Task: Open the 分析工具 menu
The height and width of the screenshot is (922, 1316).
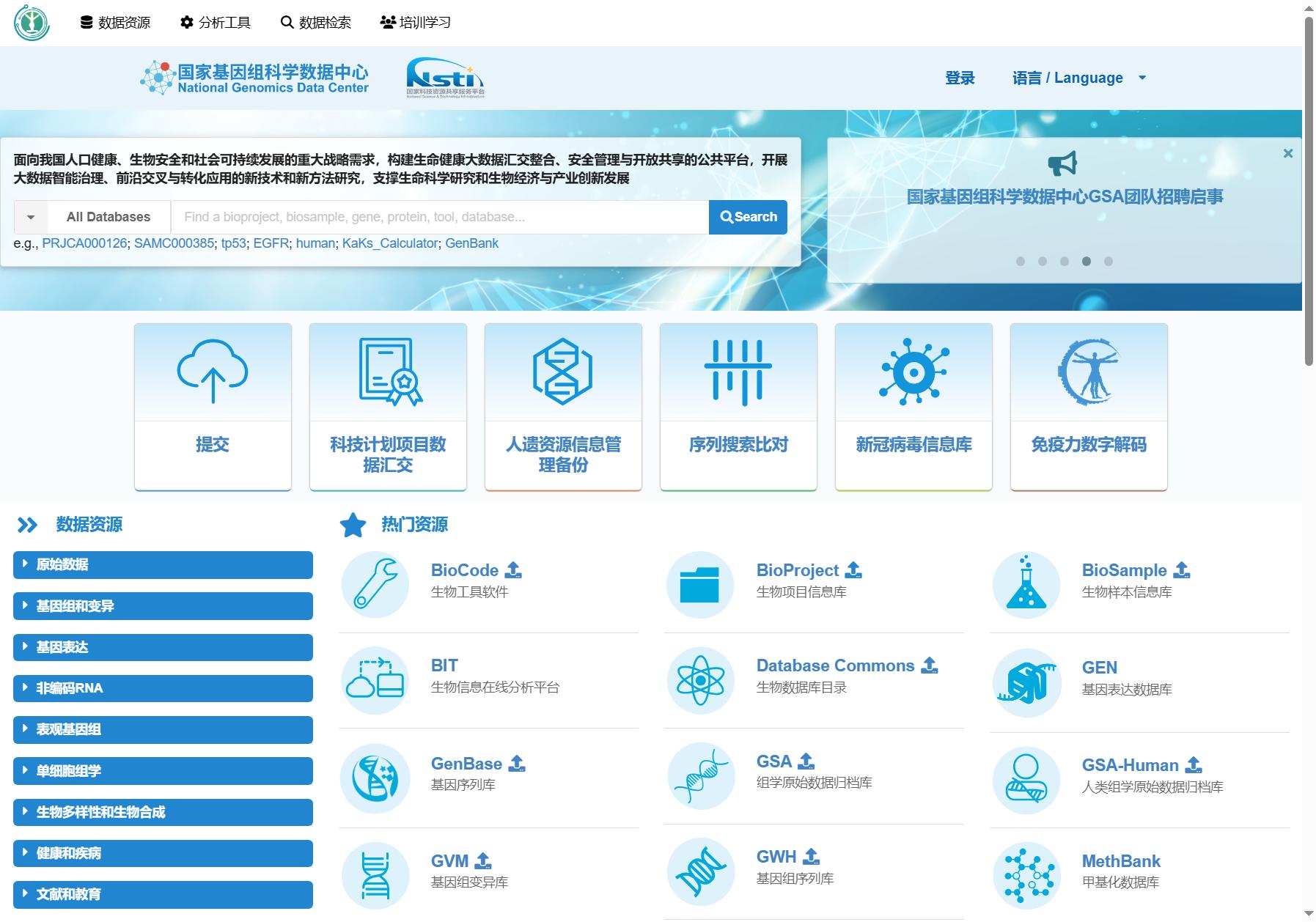Action: (216, 23)
